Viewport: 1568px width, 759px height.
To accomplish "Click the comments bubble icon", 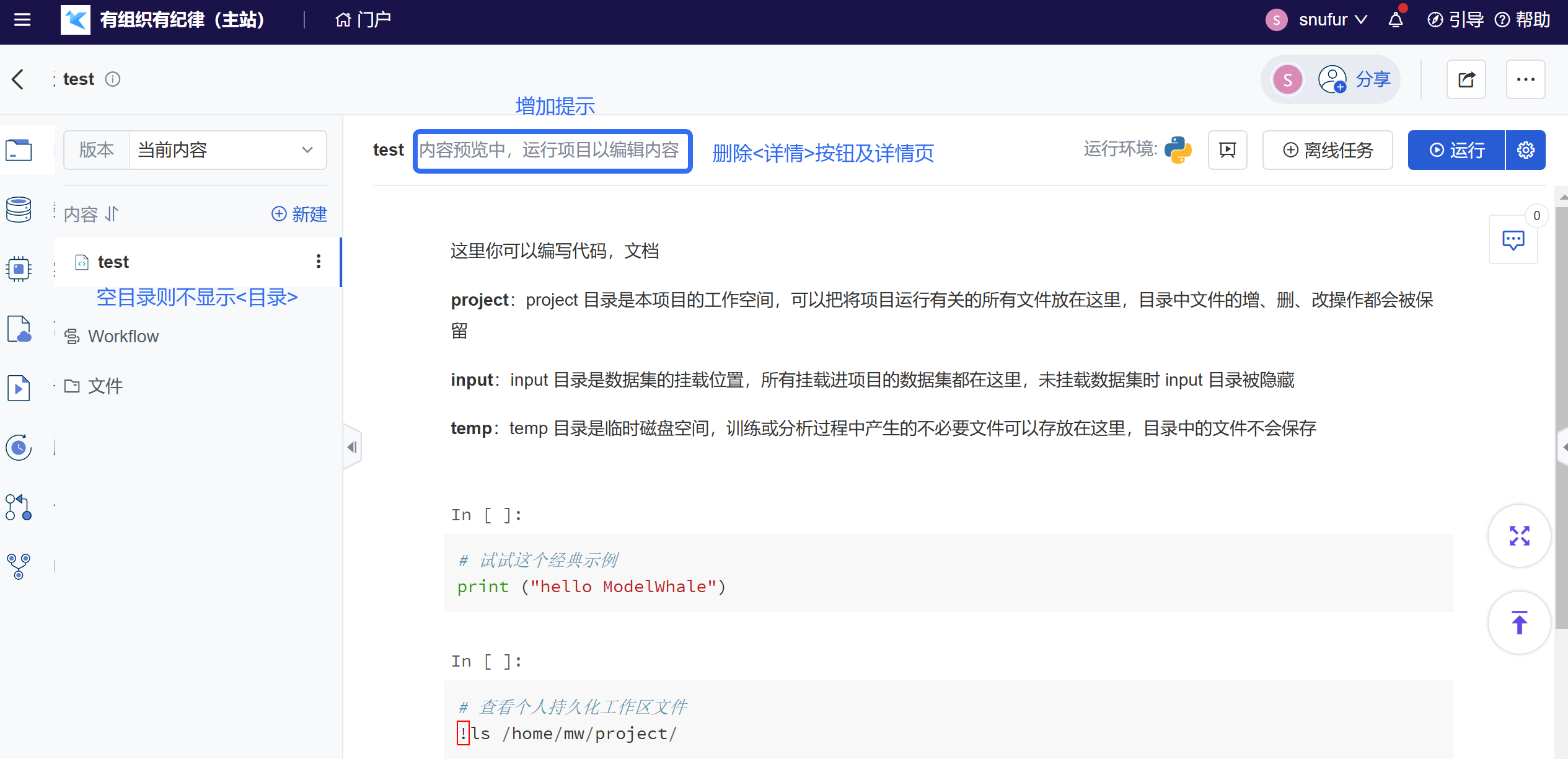I will pyautogui.click(x=1513, y=240).
